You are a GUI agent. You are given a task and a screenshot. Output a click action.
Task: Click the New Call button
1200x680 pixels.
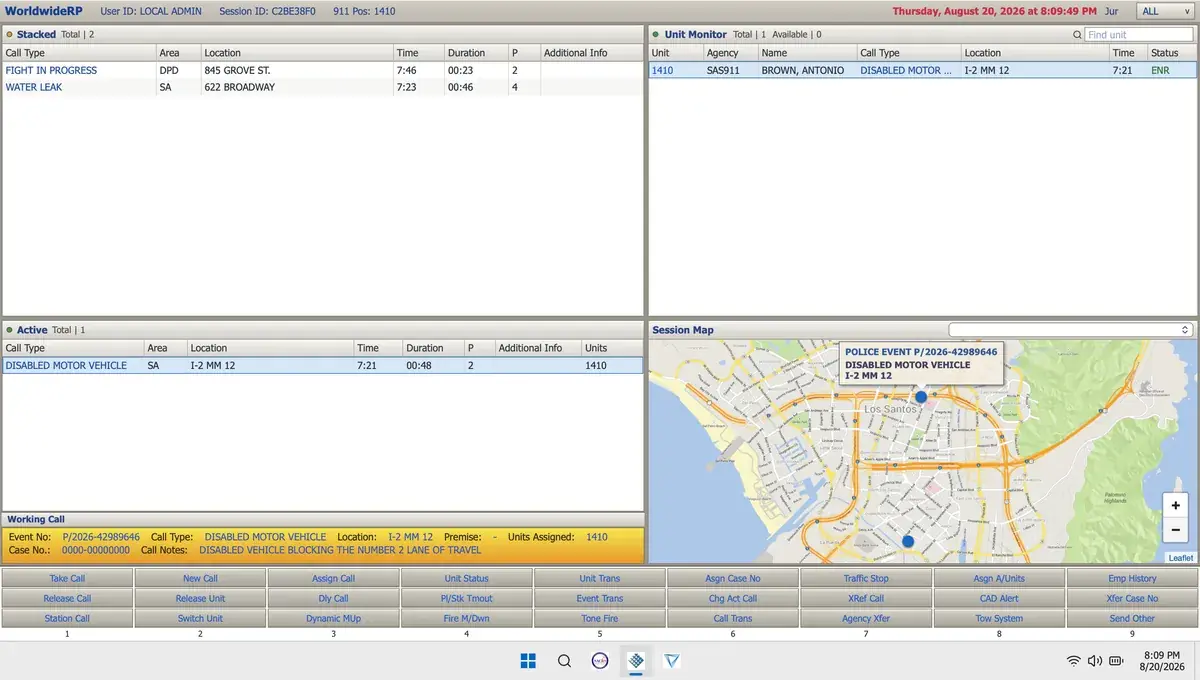(x=200, y=578)
